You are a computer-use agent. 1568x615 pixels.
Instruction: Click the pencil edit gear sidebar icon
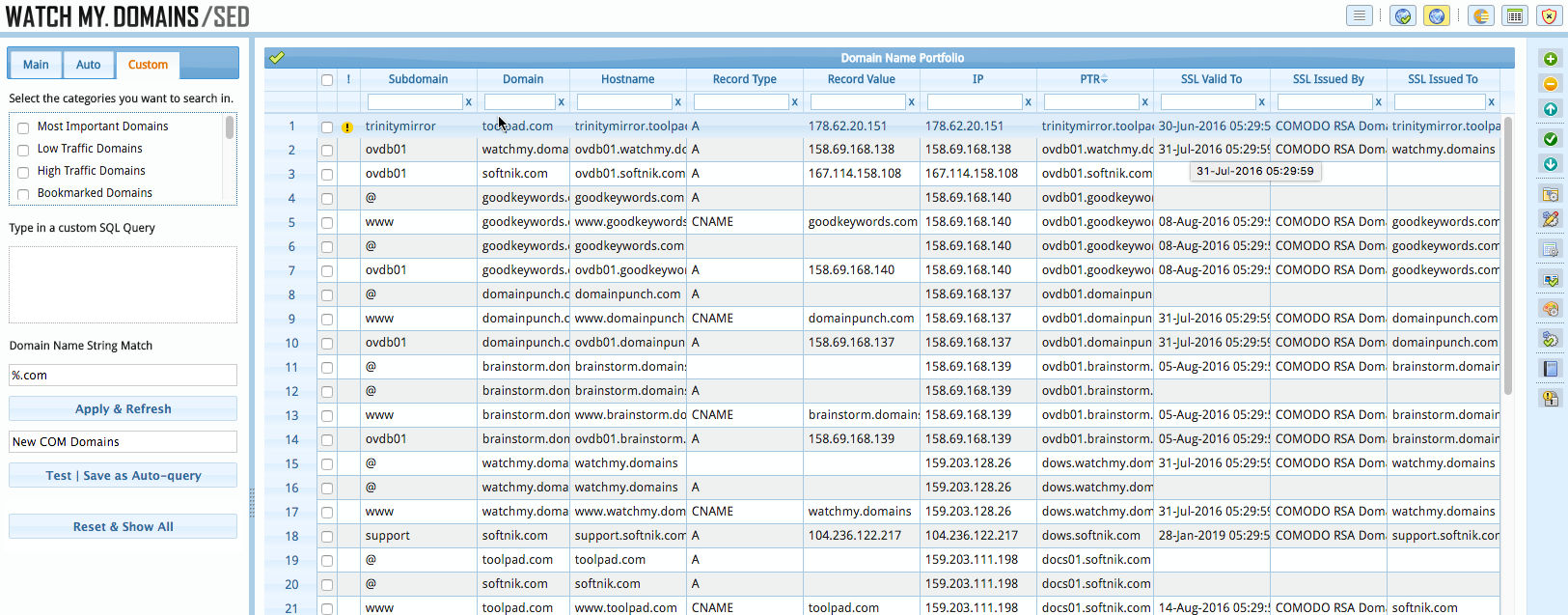pyautogui.click(x=1551, y=219)
